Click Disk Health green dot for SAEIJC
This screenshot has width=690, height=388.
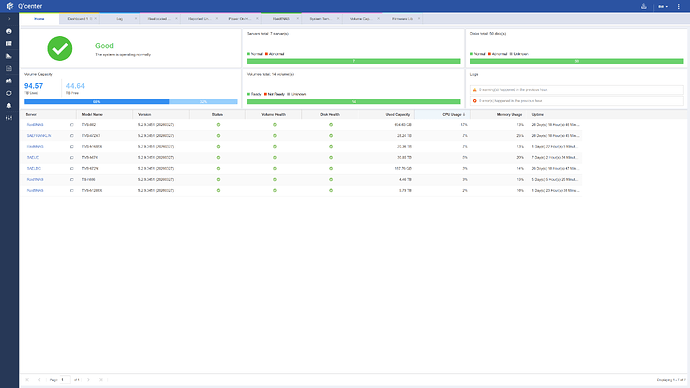(x=331, y=157)
